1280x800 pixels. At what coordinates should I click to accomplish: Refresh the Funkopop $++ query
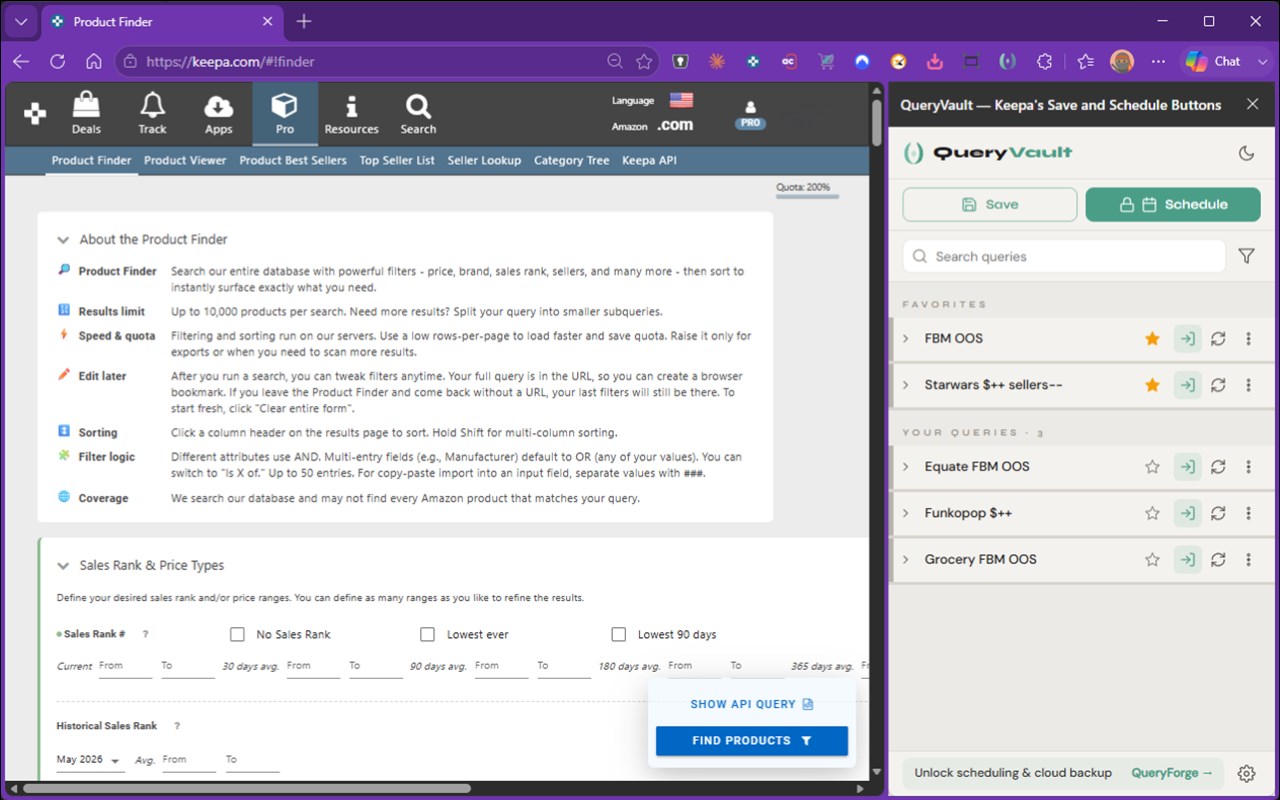point(1218,513)
